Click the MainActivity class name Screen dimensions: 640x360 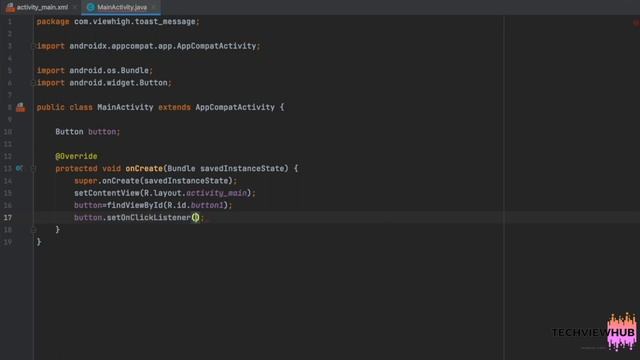pos(125,107)
